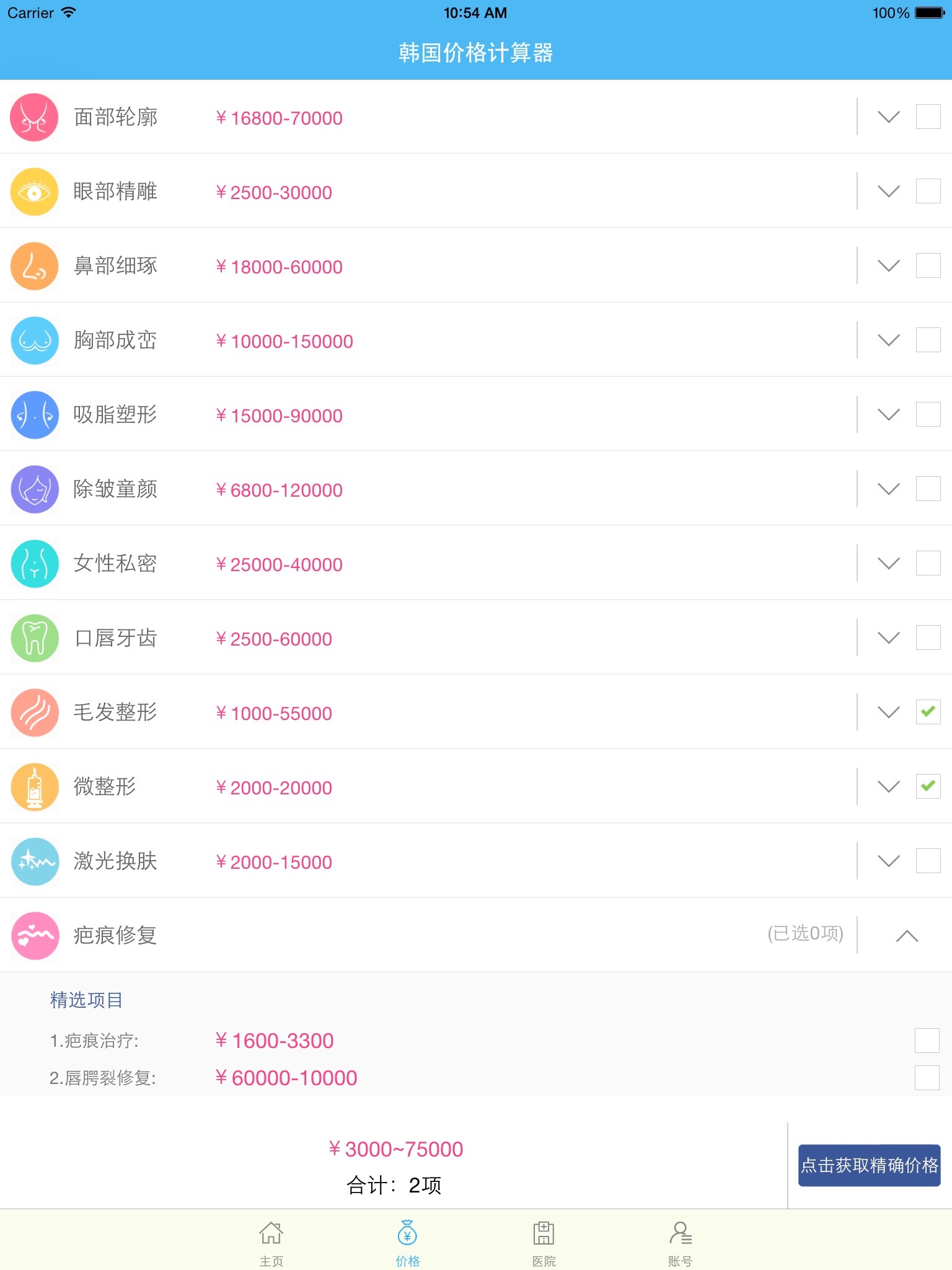The height and width of the screenshot is (1270, 952).
Task: Tap the green tooth category icon
Action: [x=35, y=638]
